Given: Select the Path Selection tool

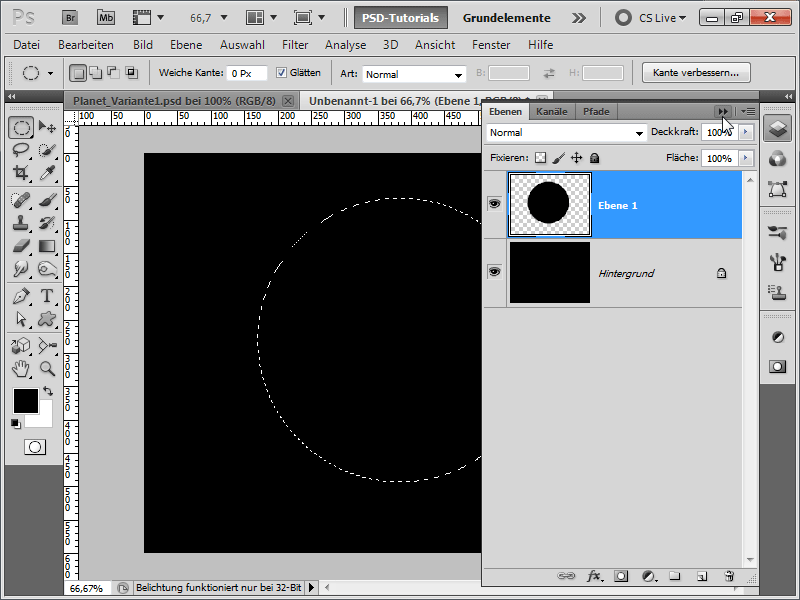Looking at the screenshot, I should [21, 319].
